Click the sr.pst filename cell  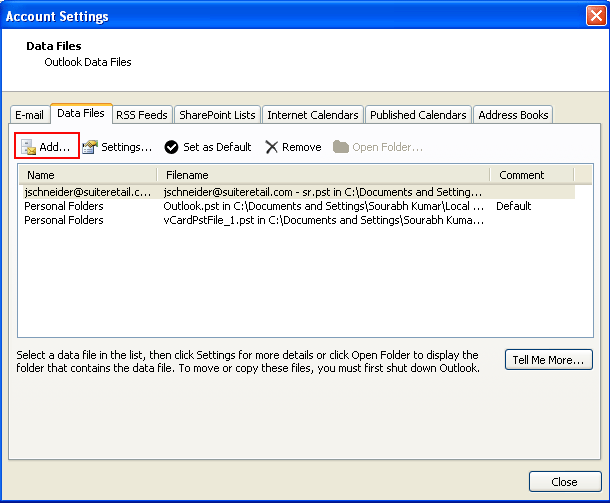click(323, 192)
